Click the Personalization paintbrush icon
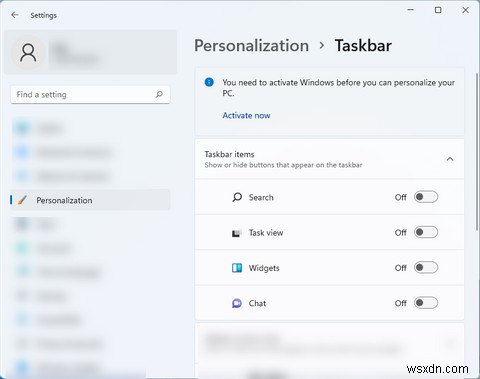480x379 pixels. click(x=22, y=200)
